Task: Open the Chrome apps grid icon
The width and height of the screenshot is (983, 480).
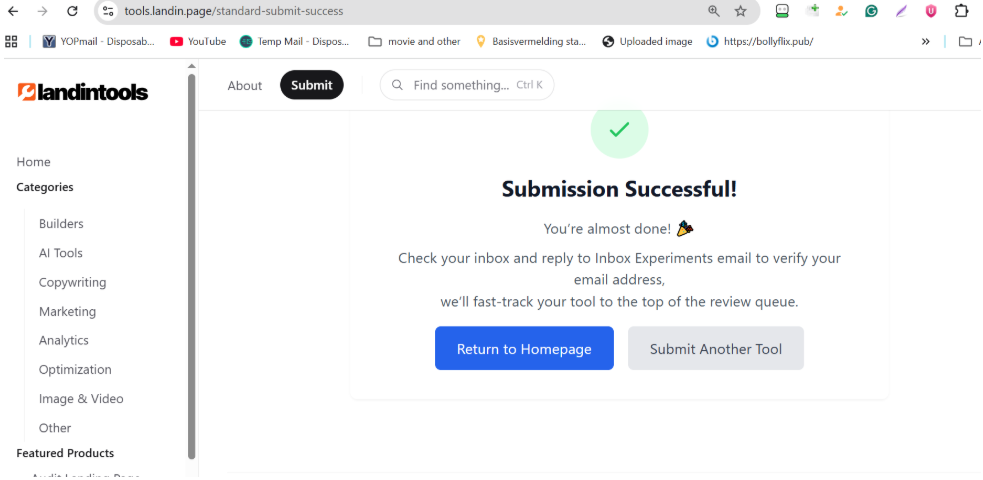Action: pyautogui.click(x=12, y=41)
